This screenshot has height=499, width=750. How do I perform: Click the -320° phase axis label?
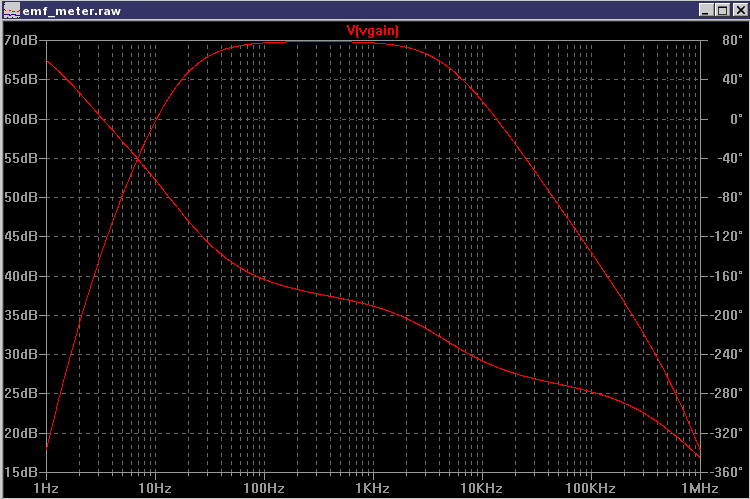coord(727,433)
